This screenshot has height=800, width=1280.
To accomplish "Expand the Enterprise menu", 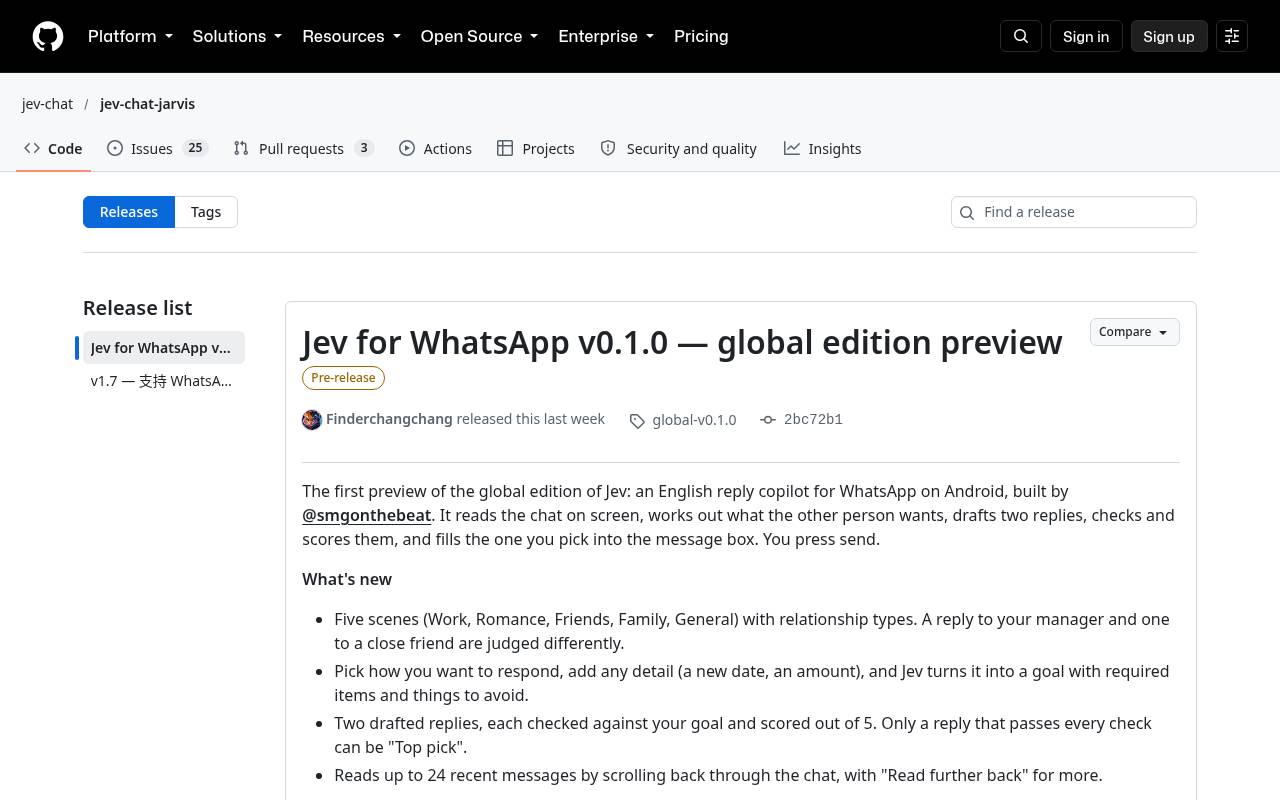I will (x=606, y=36).
